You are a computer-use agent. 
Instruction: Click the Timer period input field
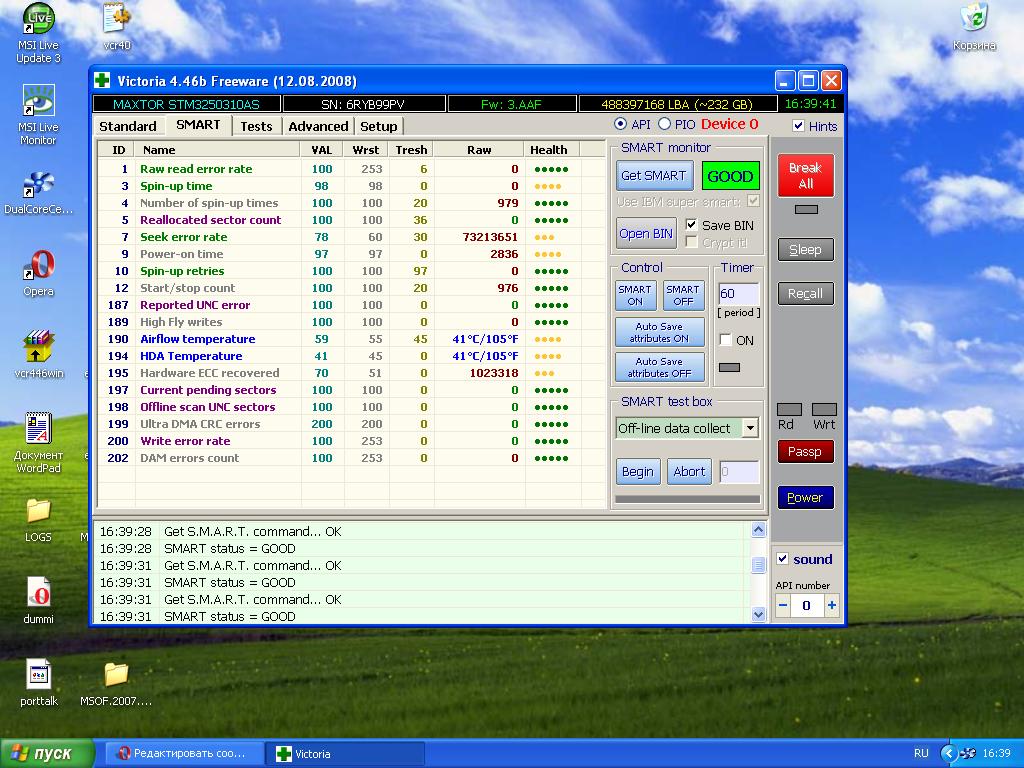(739, 294)
